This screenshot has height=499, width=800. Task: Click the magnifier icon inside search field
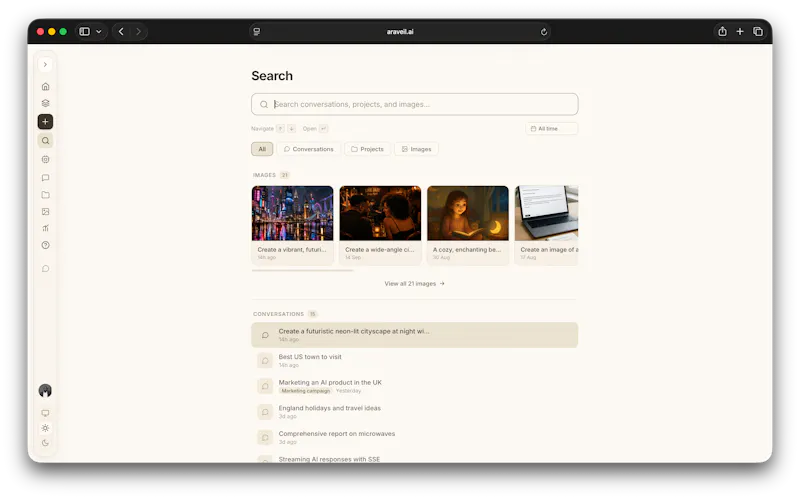point(264,104)
